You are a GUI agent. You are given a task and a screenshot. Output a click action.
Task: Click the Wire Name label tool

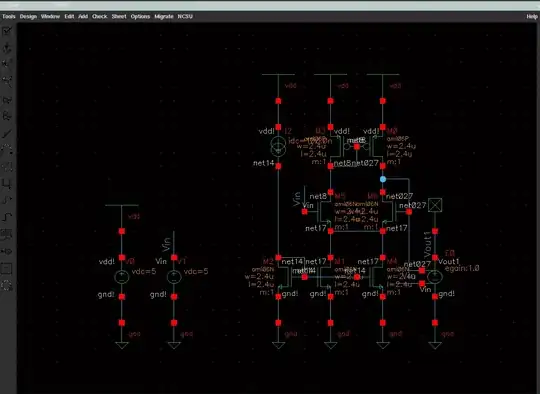(7, 235)
